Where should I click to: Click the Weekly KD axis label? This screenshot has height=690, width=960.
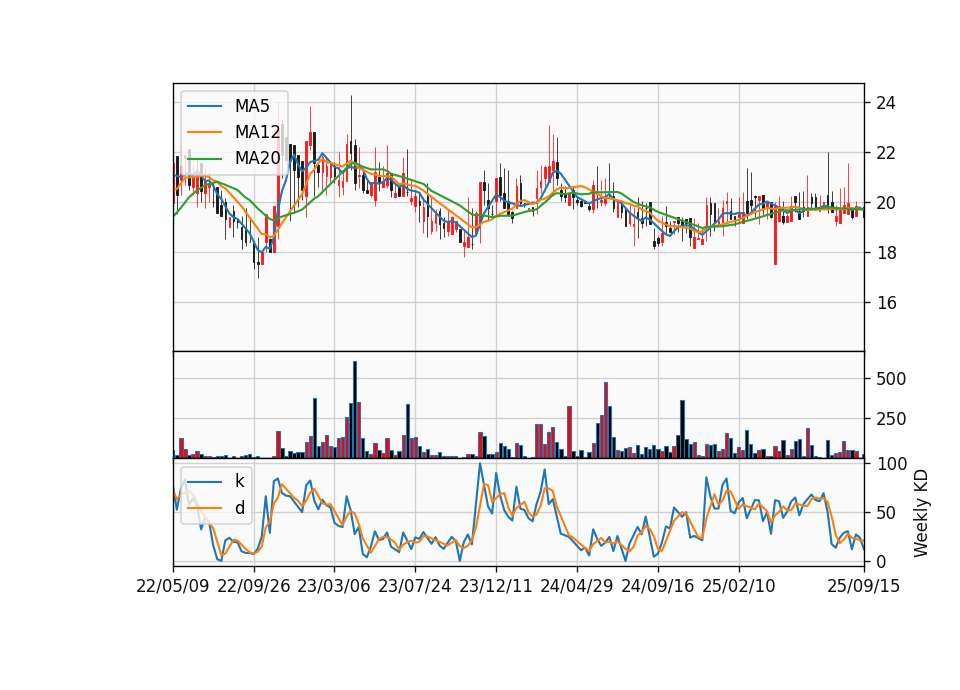click(x=921, y=513)
